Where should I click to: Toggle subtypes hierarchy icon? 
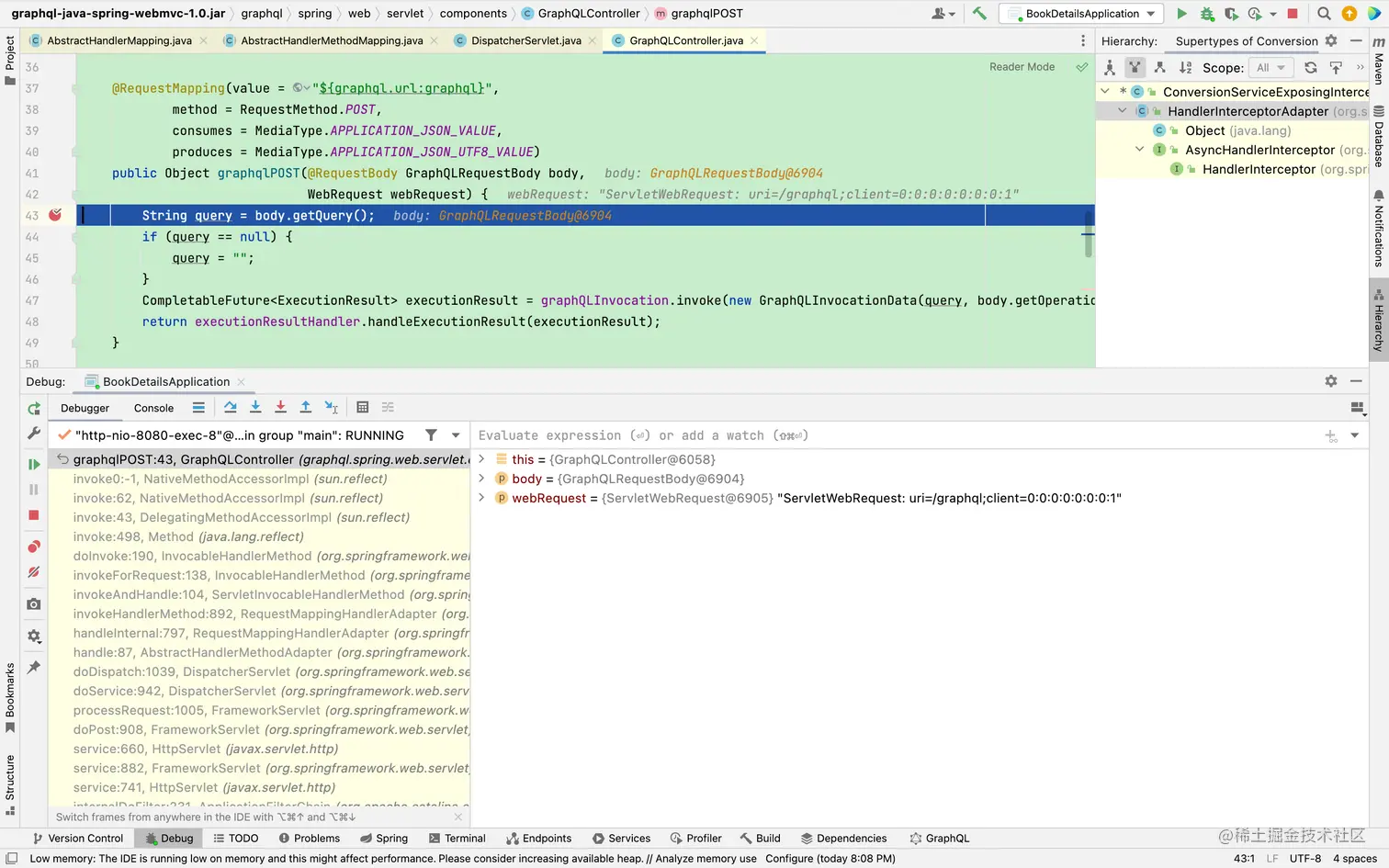point(1159,67)
